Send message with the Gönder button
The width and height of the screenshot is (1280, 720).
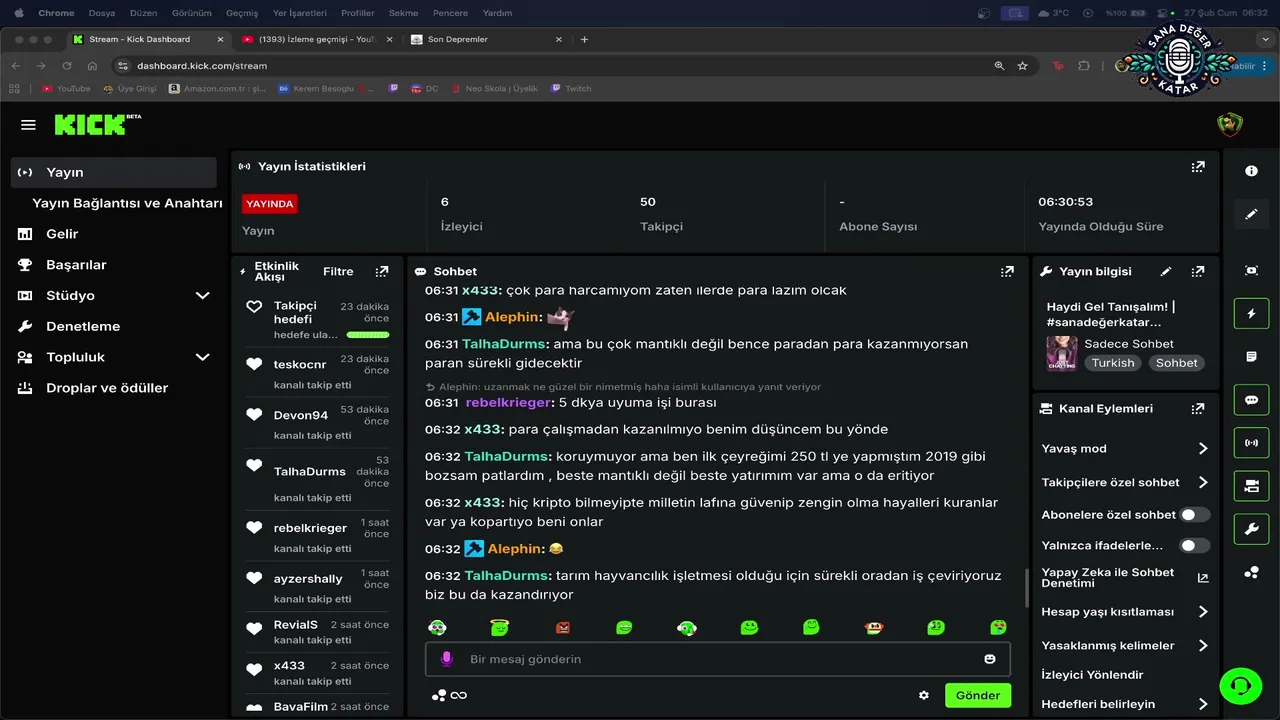coord(978,695)
